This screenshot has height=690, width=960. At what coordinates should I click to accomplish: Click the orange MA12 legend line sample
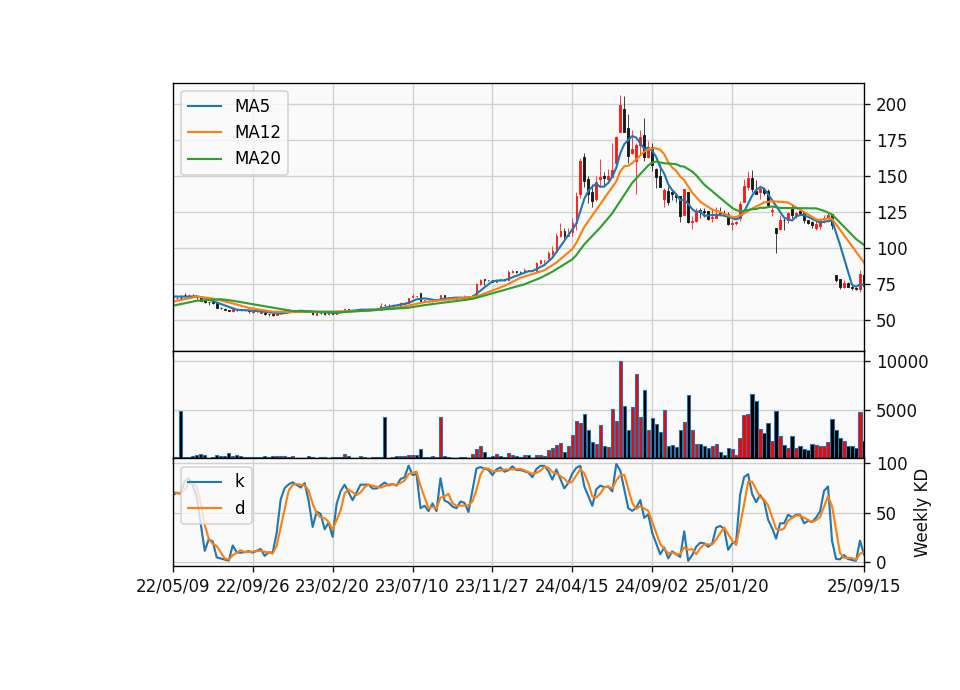coord(204,132)
